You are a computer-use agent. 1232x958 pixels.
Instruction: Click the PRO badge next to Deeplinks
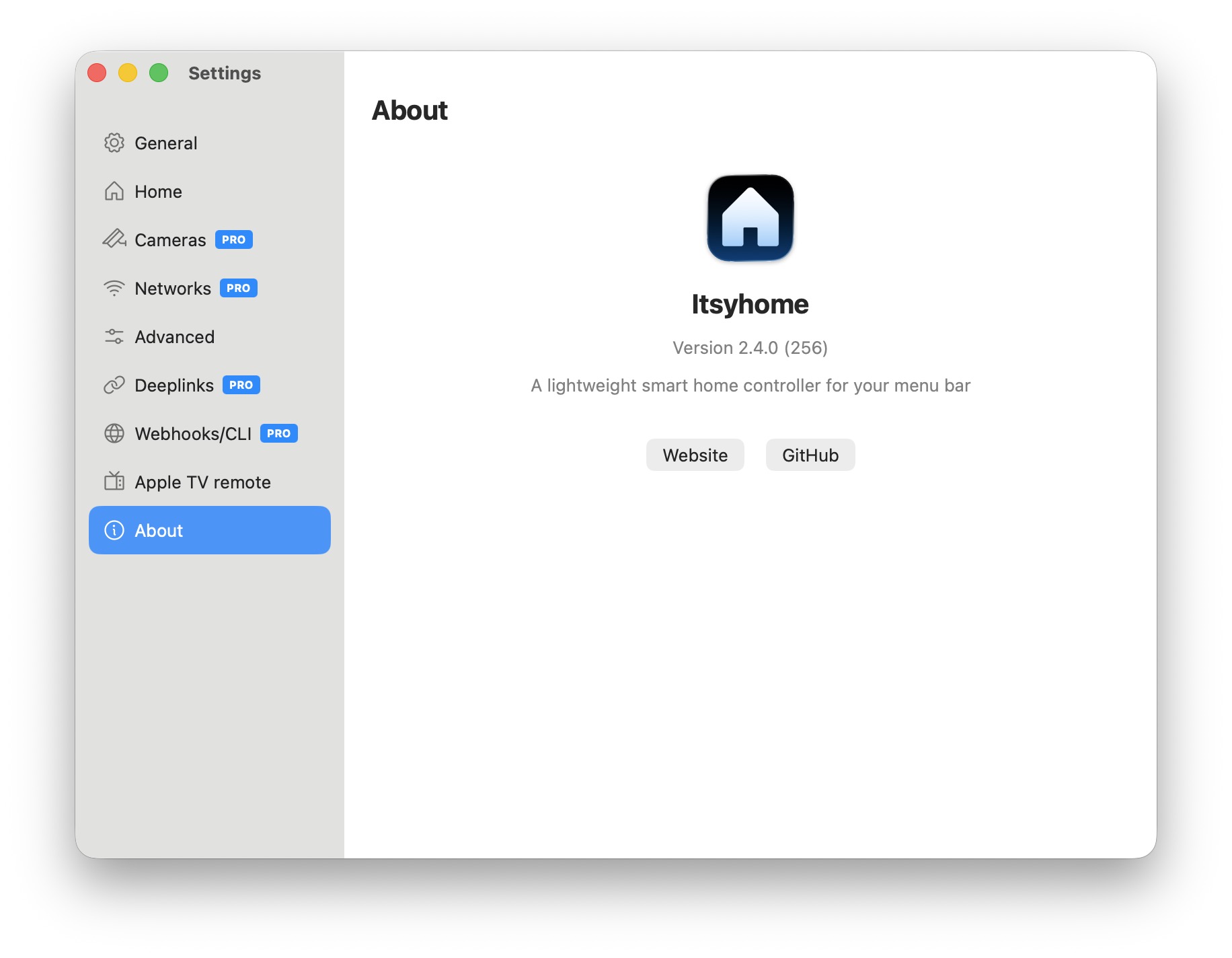[x=241, y=385]
